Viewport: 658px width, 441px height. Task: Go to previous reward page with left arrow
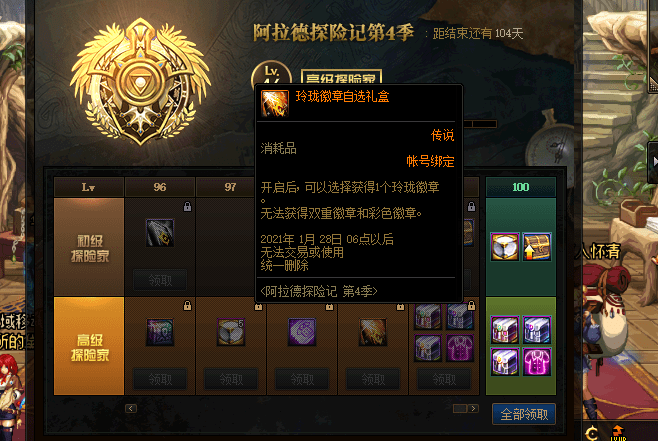point(131,408)
